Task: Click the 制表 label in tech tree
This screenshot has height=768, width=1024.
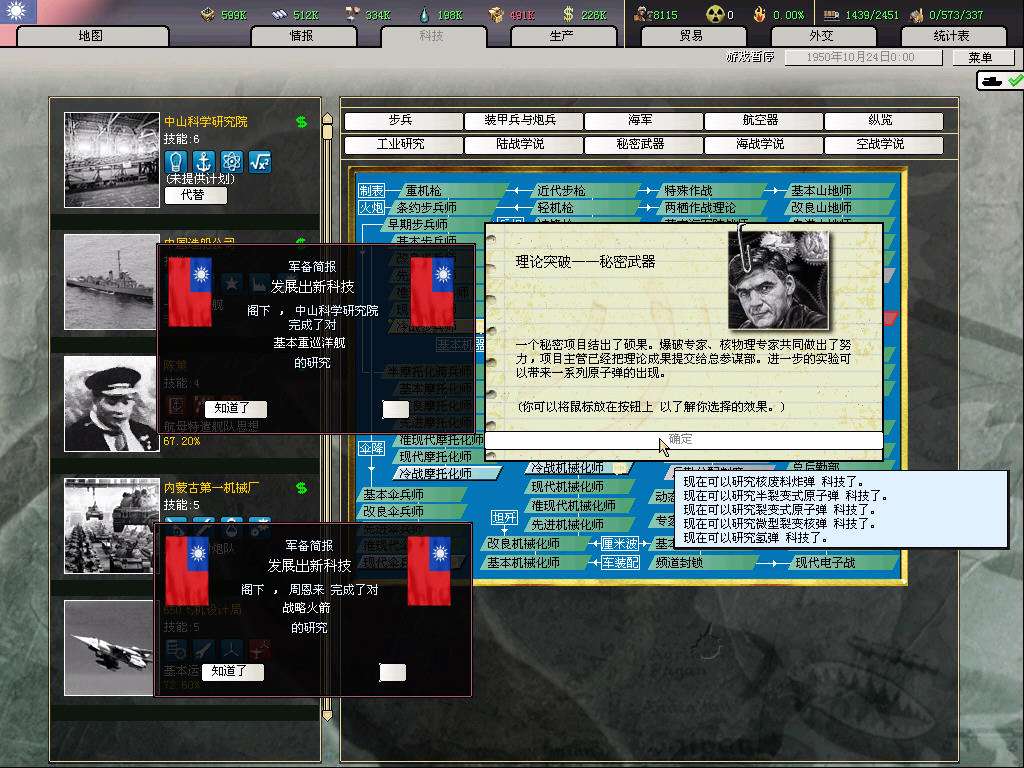Action: [371, 191]
